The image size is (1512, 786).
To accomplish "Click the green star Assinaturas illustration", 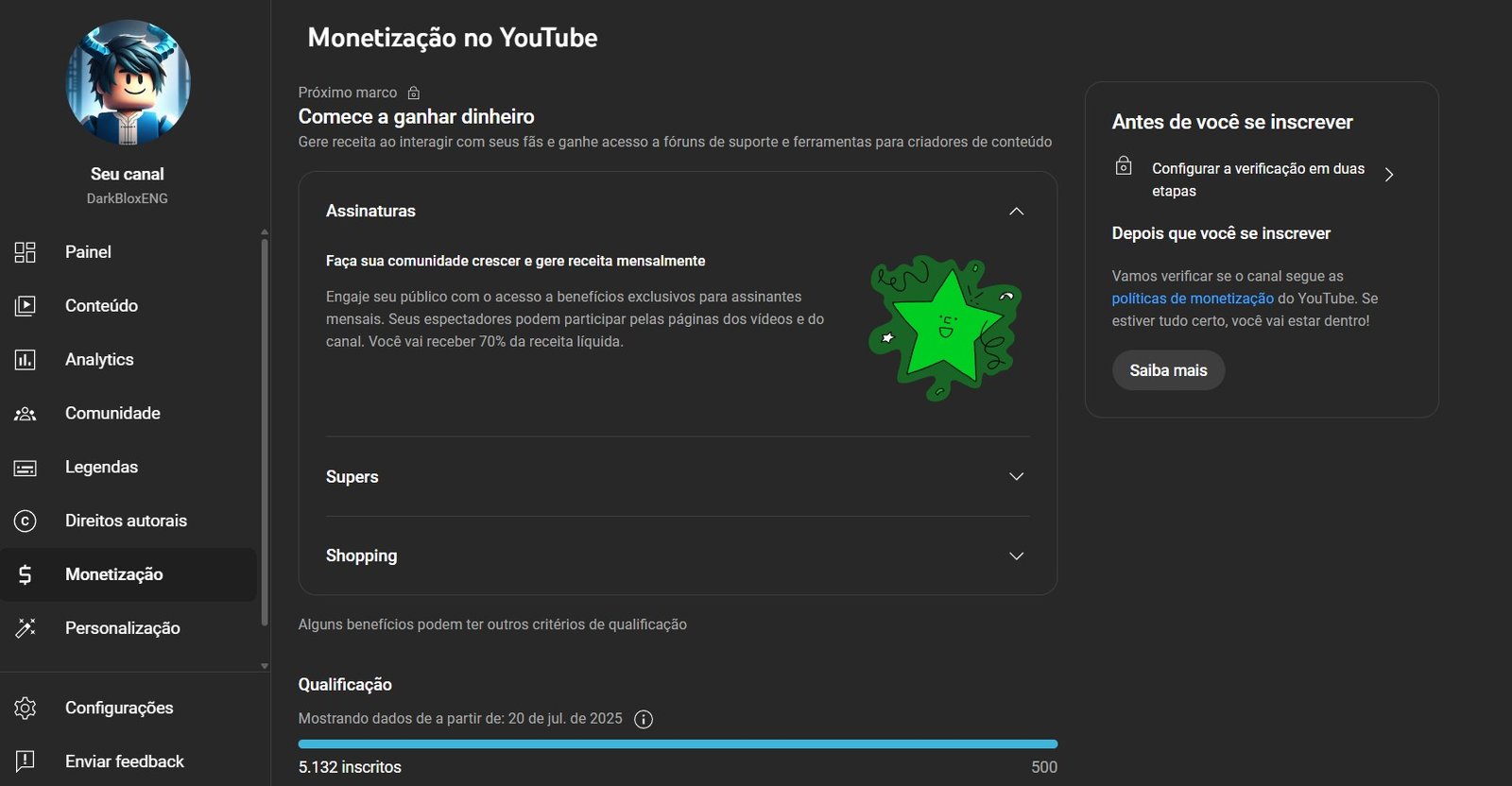I will pyautogui.click(x=945, y=327).
